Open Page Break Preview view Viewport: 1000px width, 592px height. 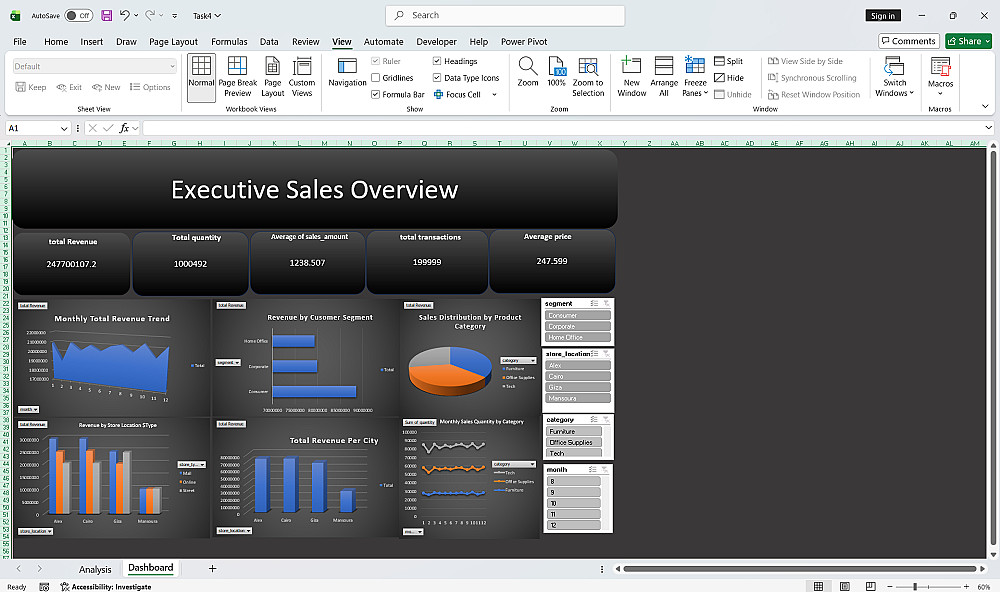click(237, 77)
